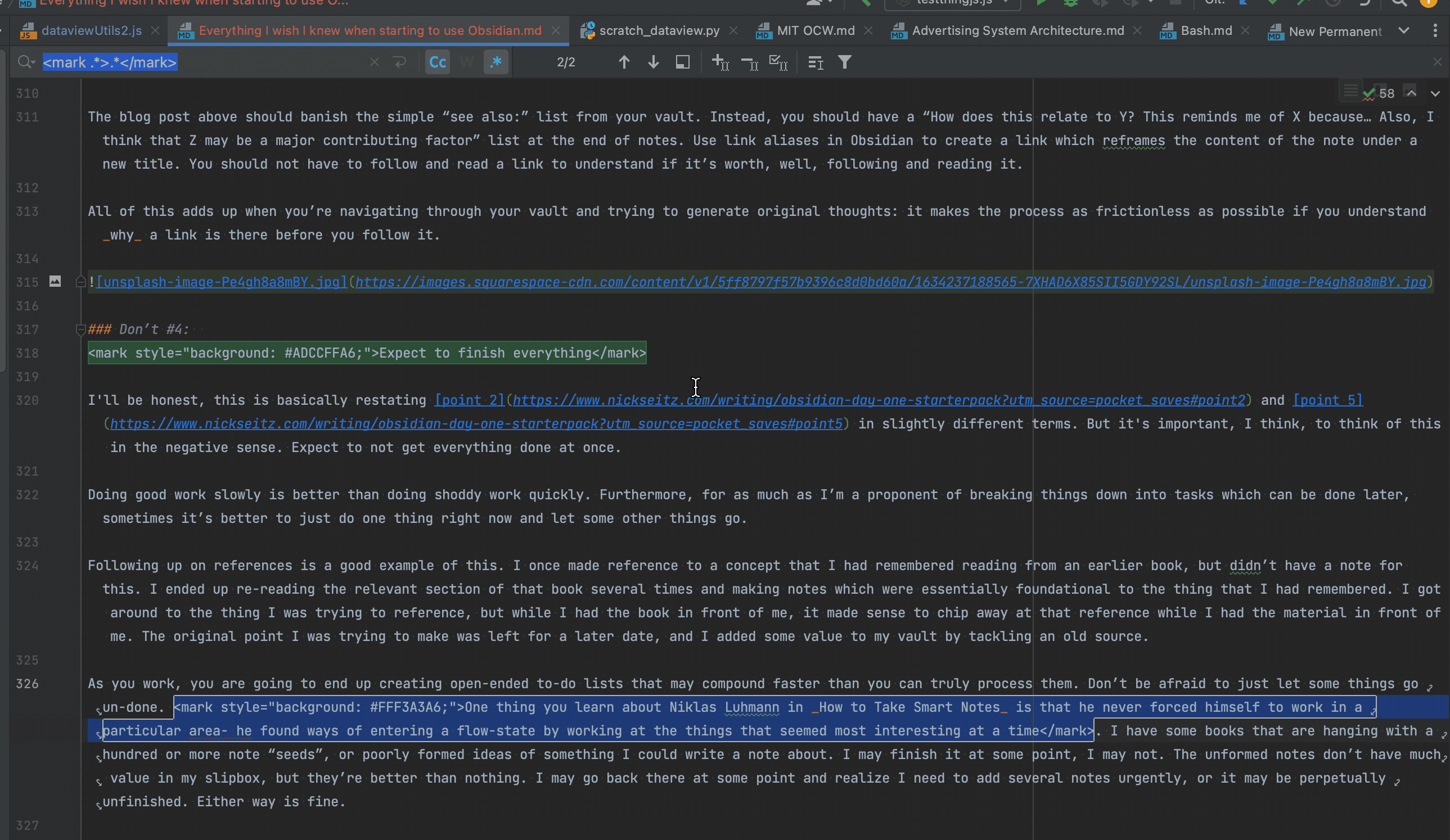1450x840 pixels.
Task: Clear the search field text
Action: click(x=375, y=62)
